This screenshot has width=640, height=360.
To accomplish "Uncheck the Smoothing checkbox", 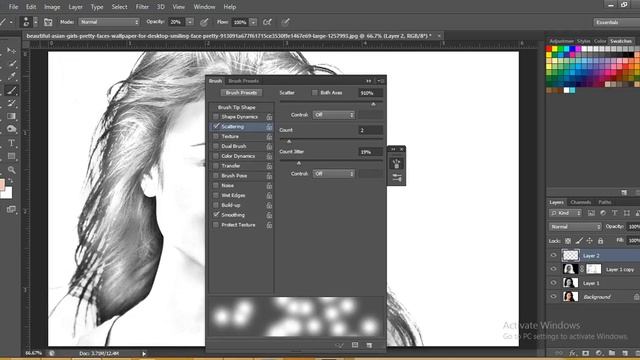I will pyautogui.click(x=216, y=215).
